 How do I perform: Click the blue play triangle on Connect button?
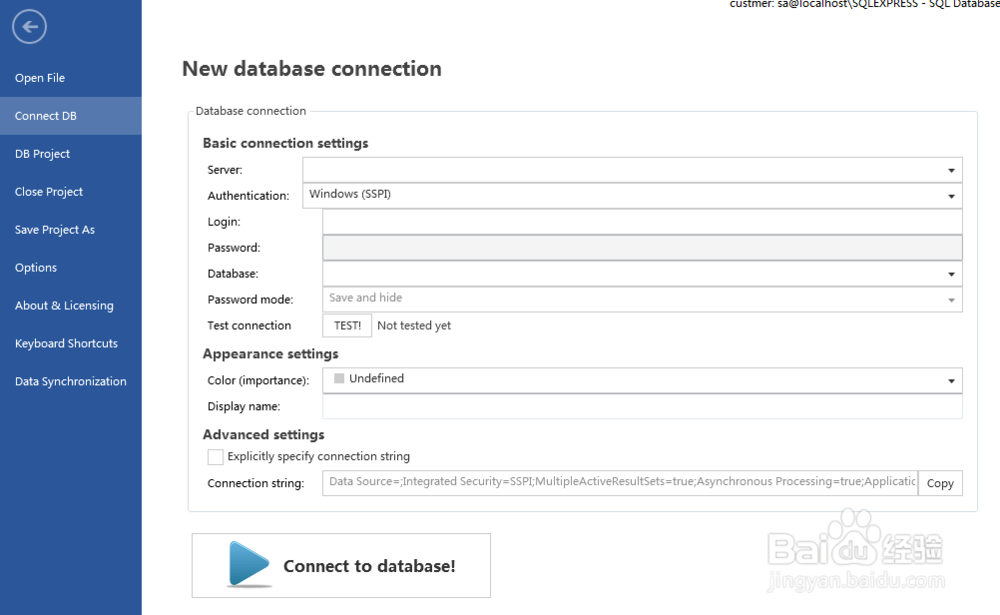coord(245,565)
